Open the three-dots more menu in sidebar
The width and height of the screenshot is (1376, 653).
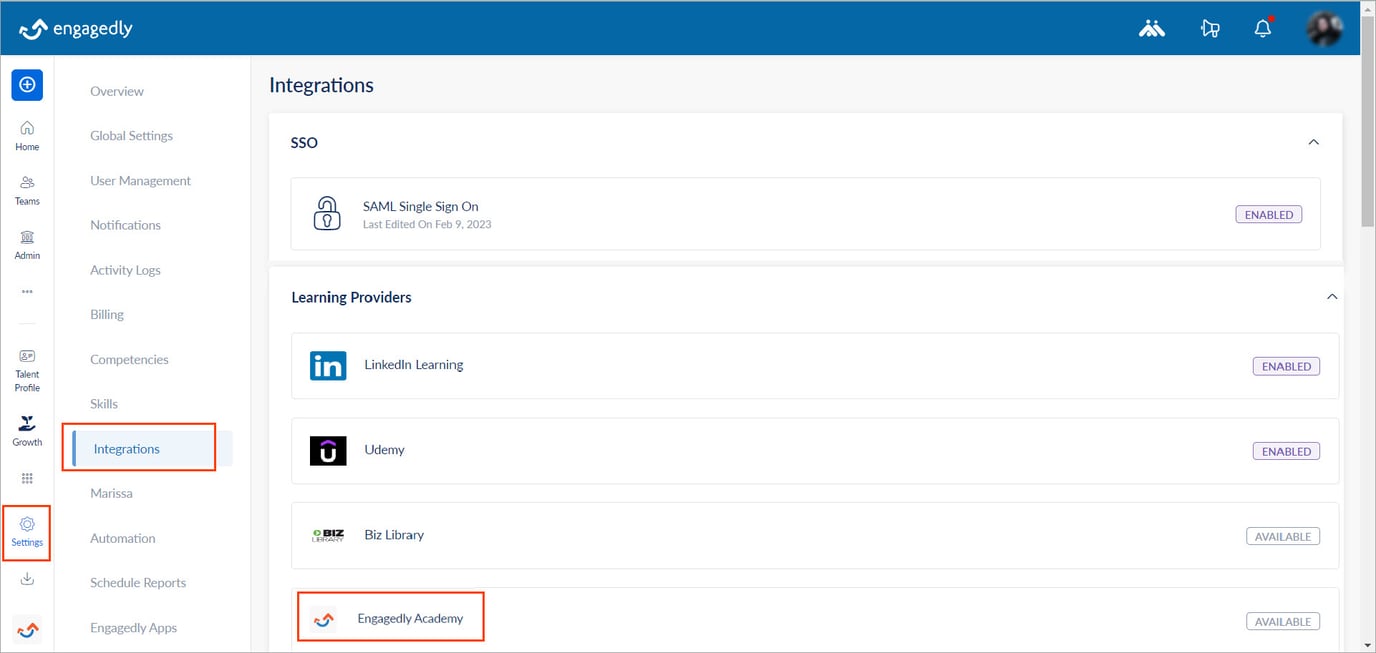[27, 291]
